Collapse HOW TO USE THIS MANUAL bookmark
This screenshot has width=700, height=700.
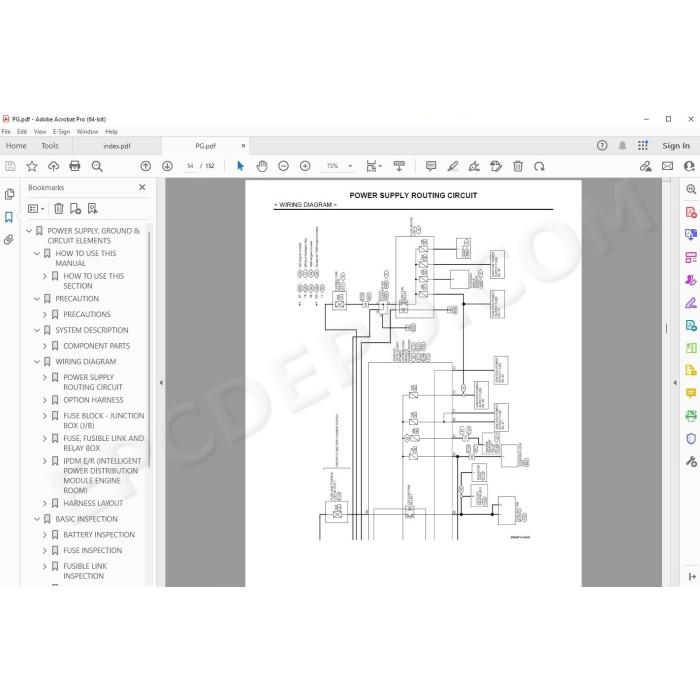tap(37, 253)
